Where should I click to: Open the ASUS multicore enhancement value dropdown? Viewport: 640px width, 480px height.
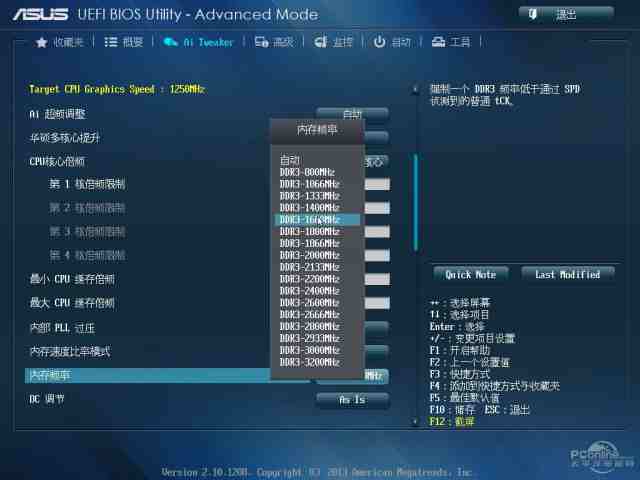376,138
